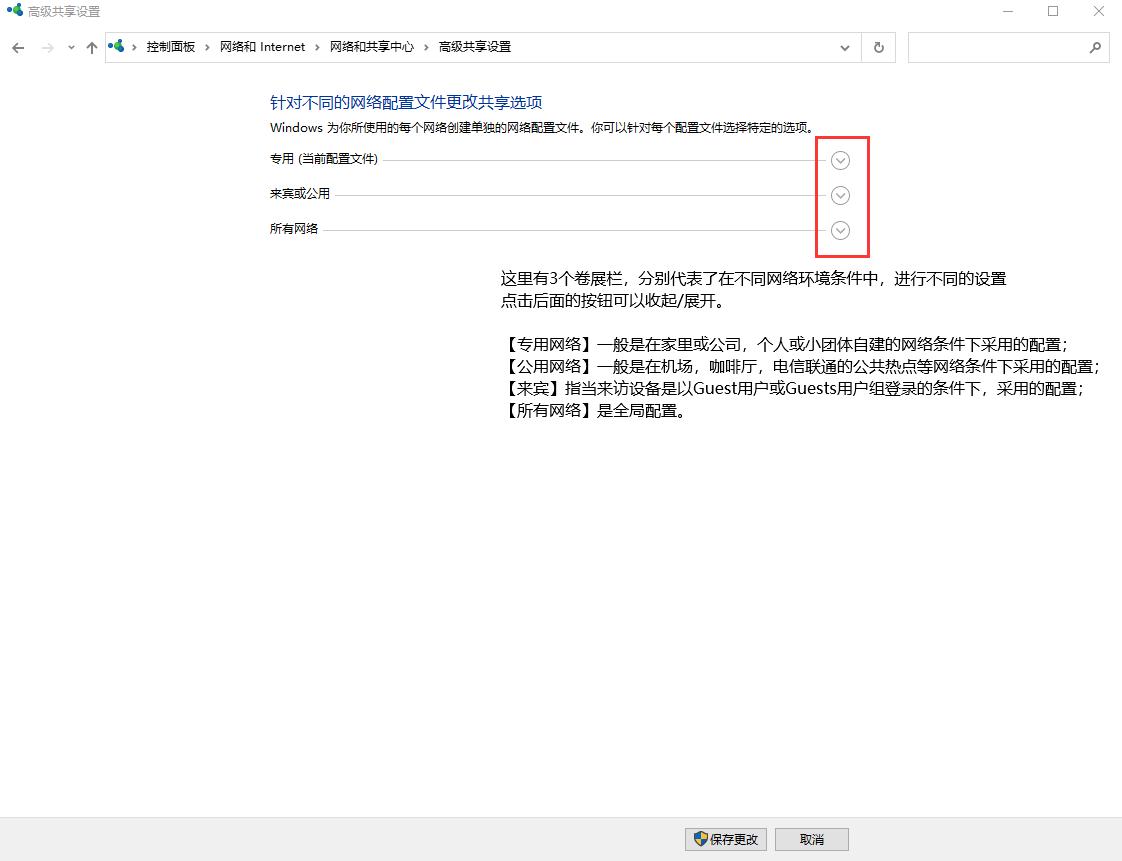Image resolution: width=1122 pixels, height=861 pixels.
Task: Select 网络和 Internet in the breadcrumb path
Action: tap(263, 46)
